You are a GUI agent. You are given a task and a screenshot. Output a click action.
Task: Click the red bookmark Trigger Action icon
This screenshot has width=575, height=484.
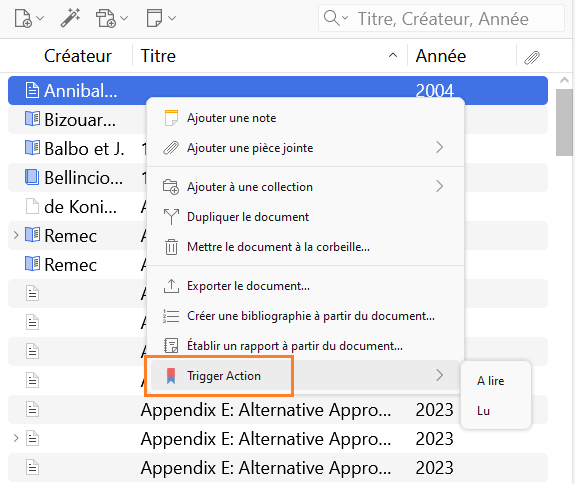point(171,376)
